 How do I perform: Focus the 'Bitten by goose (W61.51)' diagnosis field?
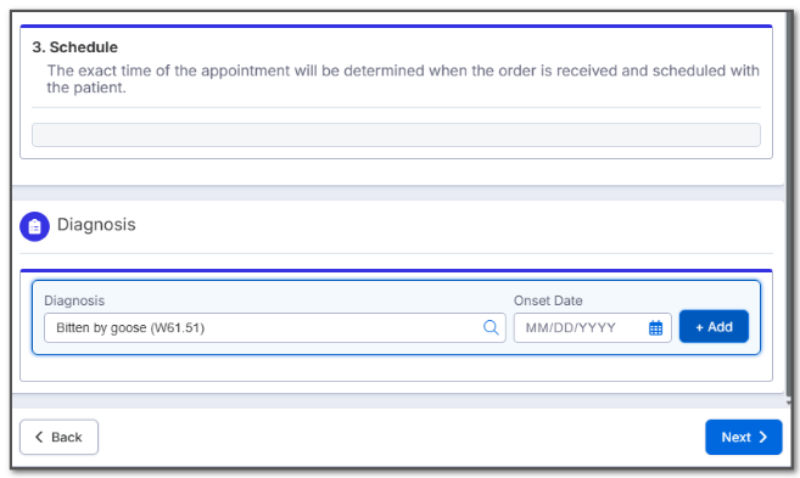pos(274,328)
